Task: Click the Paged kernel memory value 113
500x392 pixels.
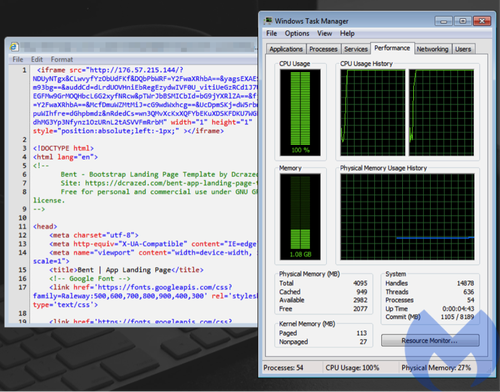Action: (x=362, y=333)
